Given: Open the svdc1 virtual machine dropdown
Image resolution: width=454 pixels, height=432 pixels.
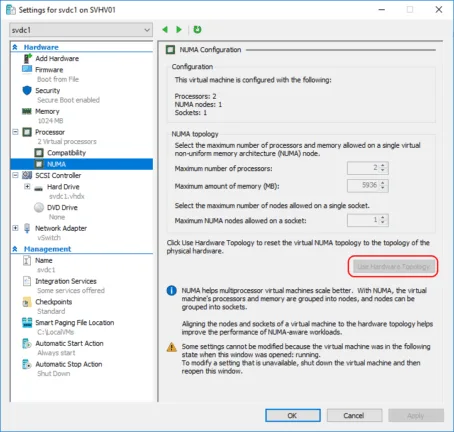Looking at the screenshot, I should click(x=81, y=30).
